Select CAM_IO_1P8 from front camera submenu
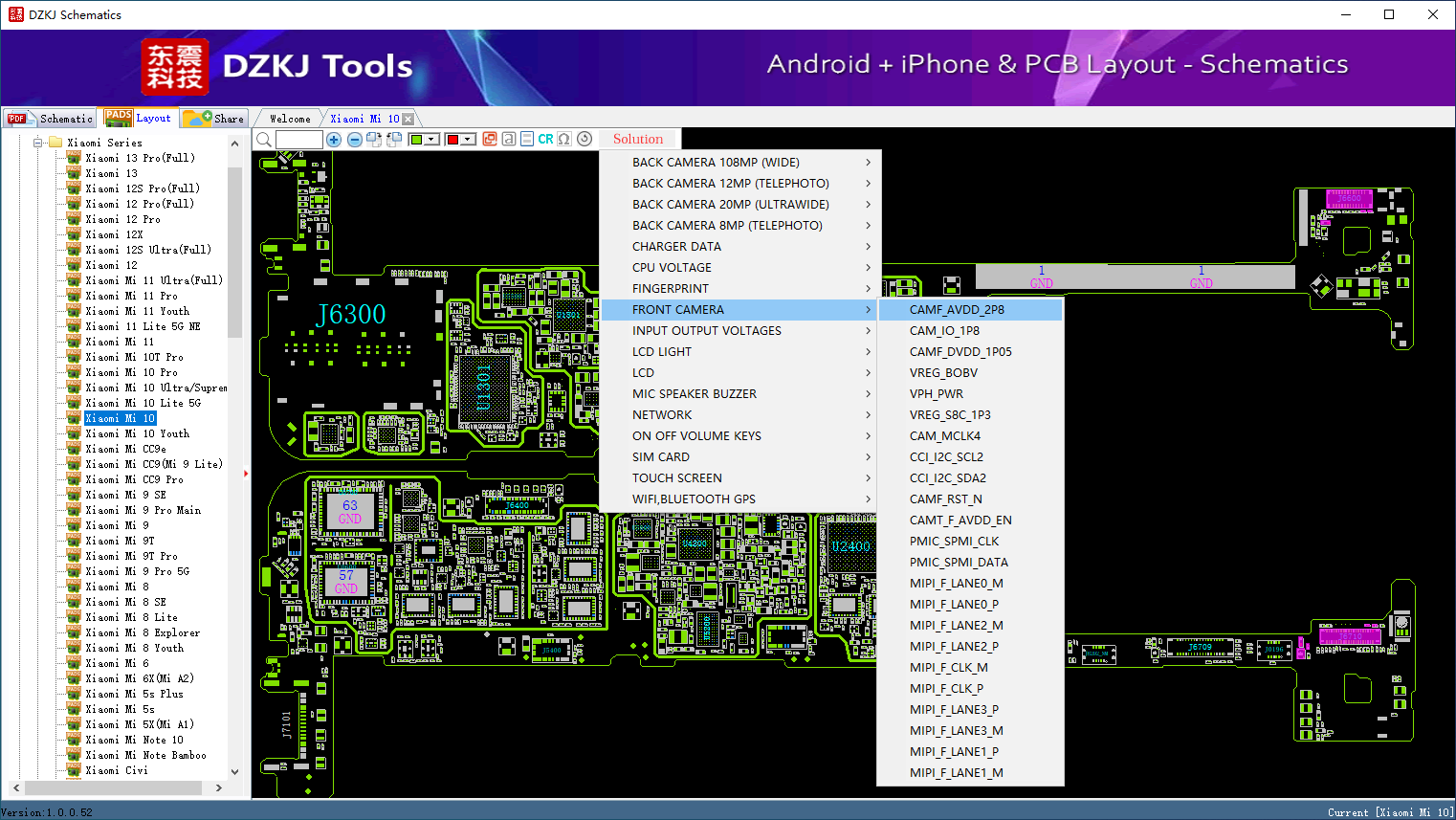Viewport: 1456px width, 820px height. (944, 331)
